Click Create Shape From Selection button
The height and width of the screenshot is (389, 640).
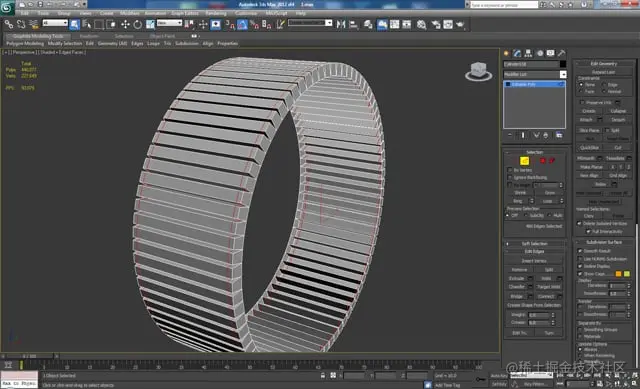[x=534, y=305]
